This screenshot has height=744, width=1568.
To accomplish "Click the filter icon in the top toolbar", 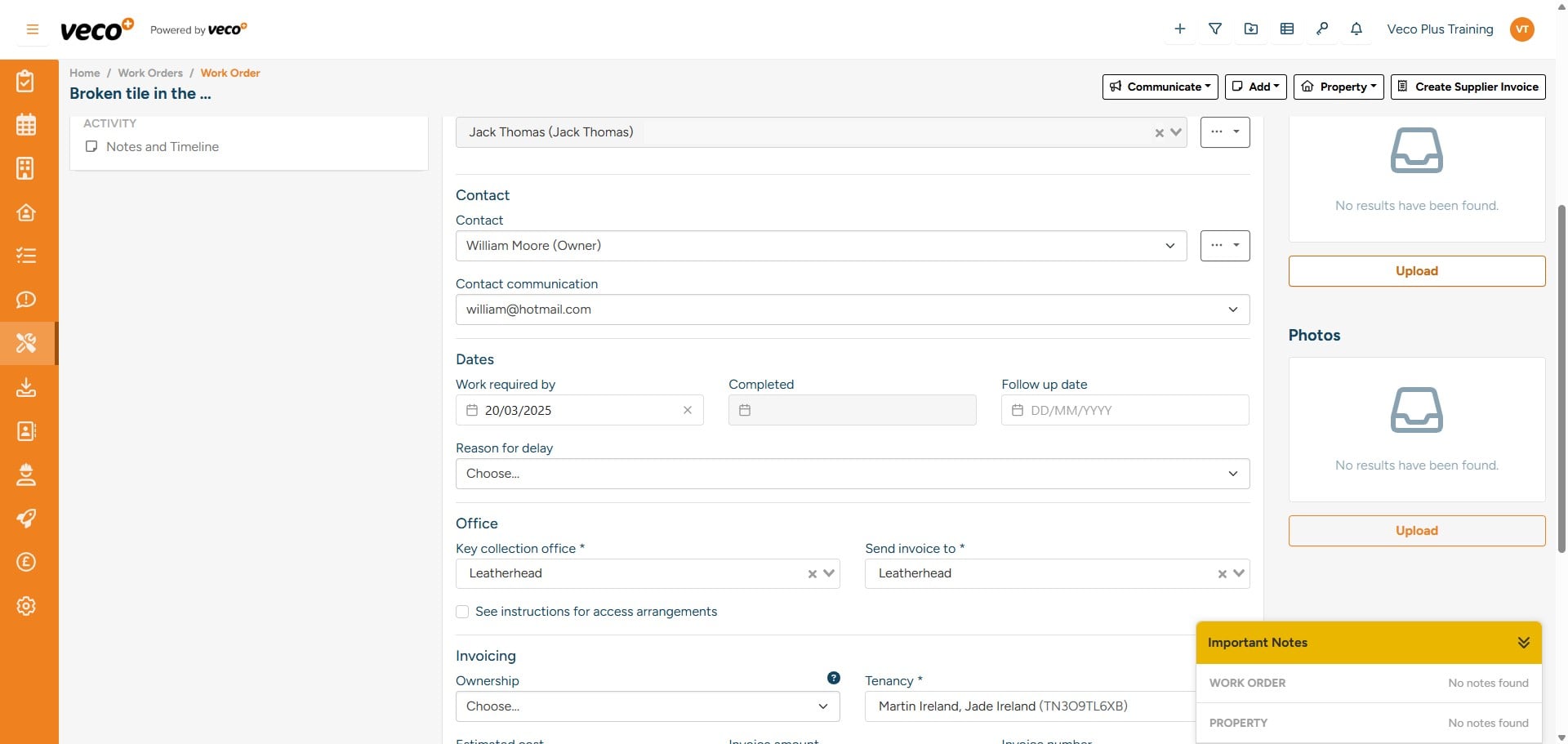I will [x=1215, y=29].
